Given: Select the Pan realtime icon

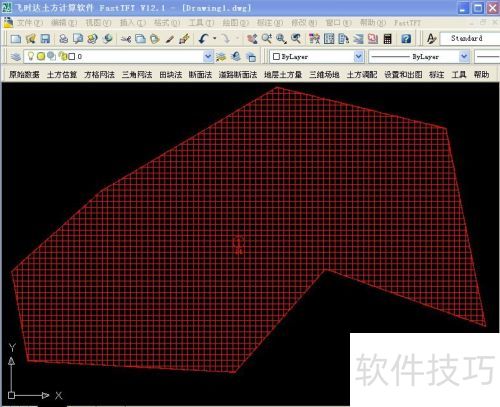Looking at the screenshot, I should tap(252, 39).
